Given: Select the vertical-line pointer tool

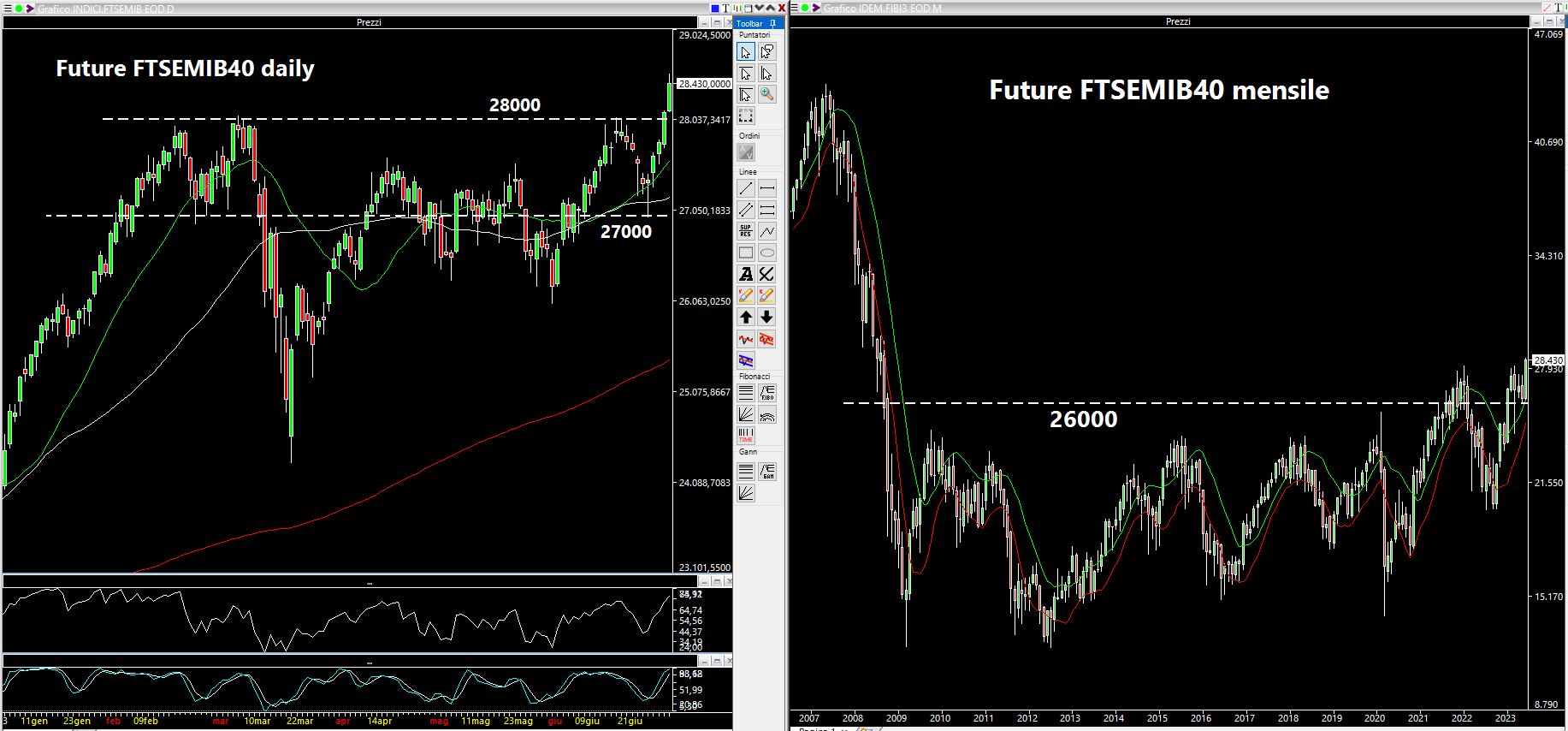Looking at the screenshot, I should [767, 74].
